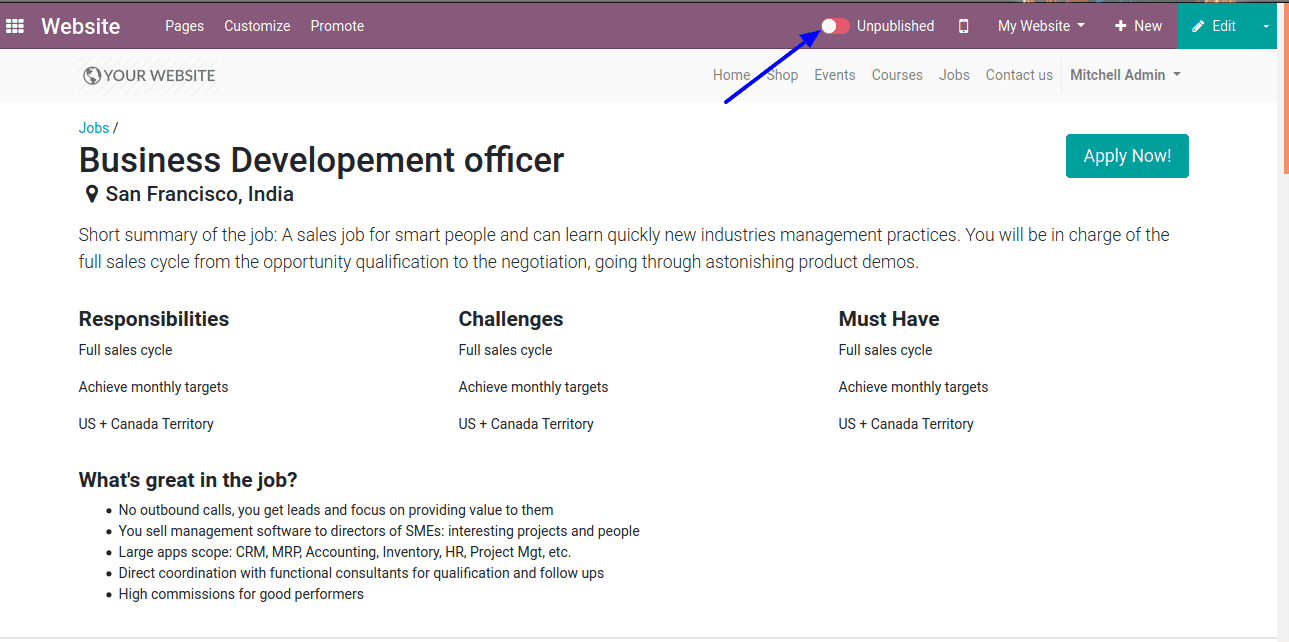Click the YOUR WEBSITE logo
The image size is (1289, 642).
click(148, 75)
